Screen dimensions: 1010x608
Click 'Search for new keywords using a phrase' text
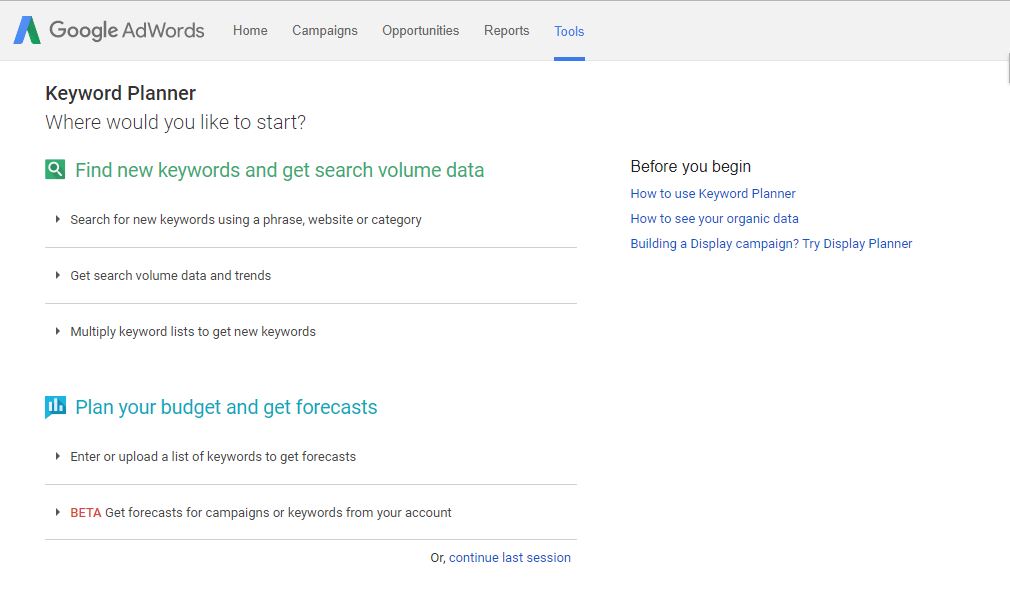pos(246,220)
